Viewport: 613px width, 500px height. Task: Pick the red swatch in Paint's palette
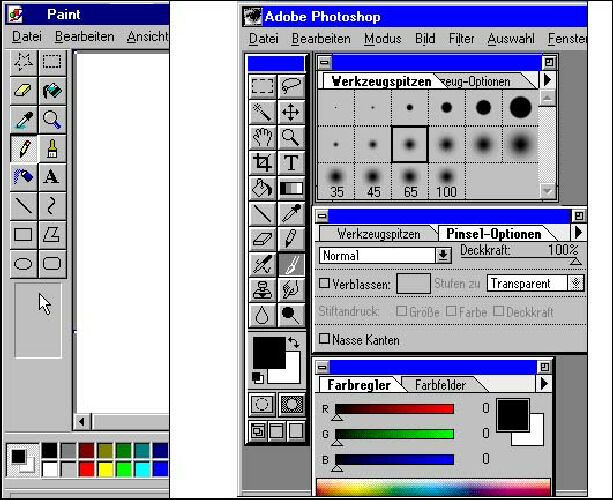86,469
